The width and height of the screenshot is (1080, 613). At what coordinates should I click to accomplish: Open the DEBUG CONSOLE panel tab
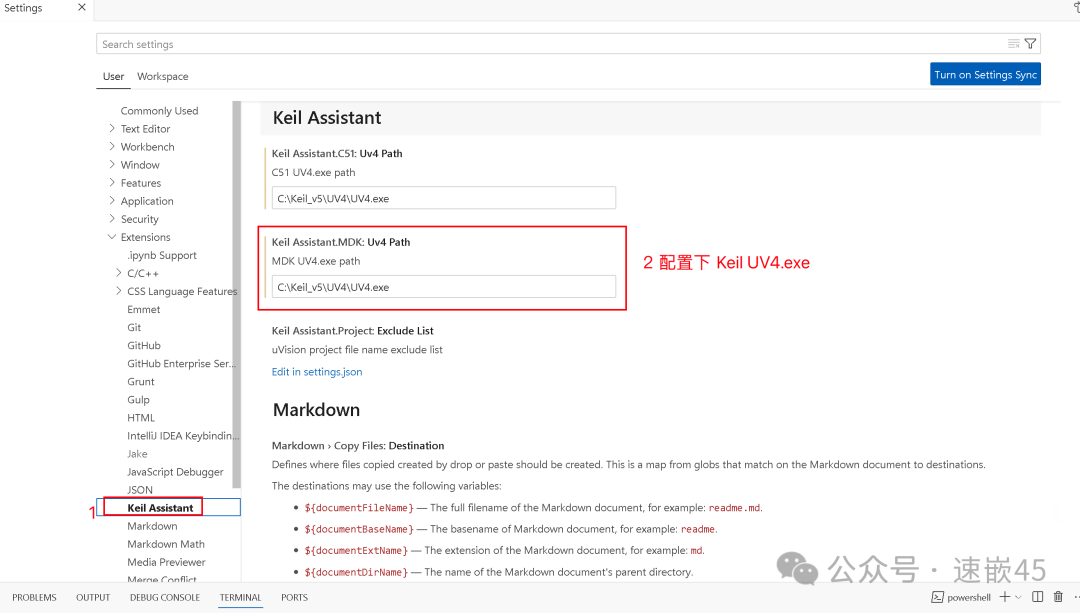tap(165, 598)
